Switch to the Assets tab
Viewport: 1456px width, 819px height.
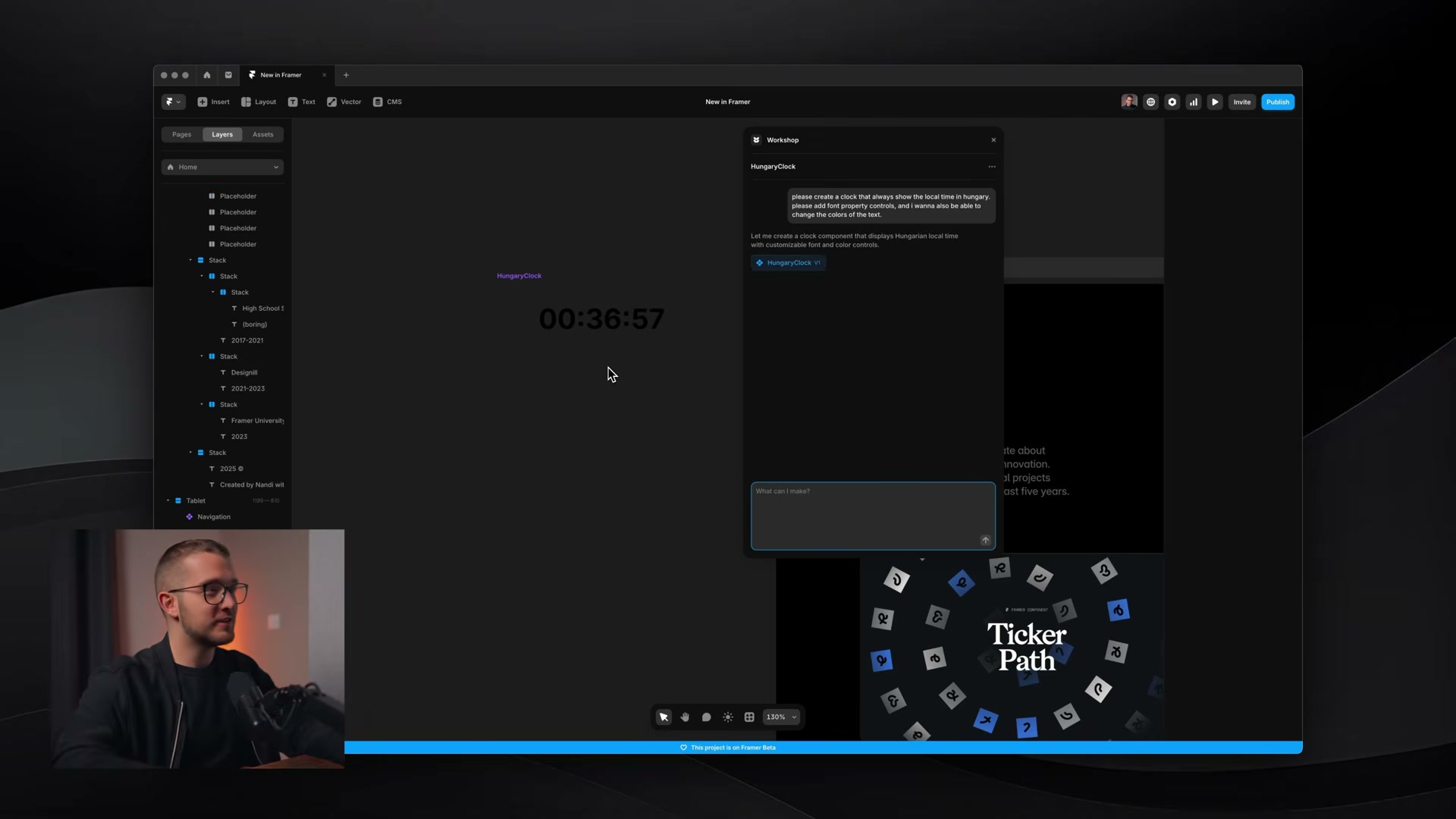(x=263, y=134)
